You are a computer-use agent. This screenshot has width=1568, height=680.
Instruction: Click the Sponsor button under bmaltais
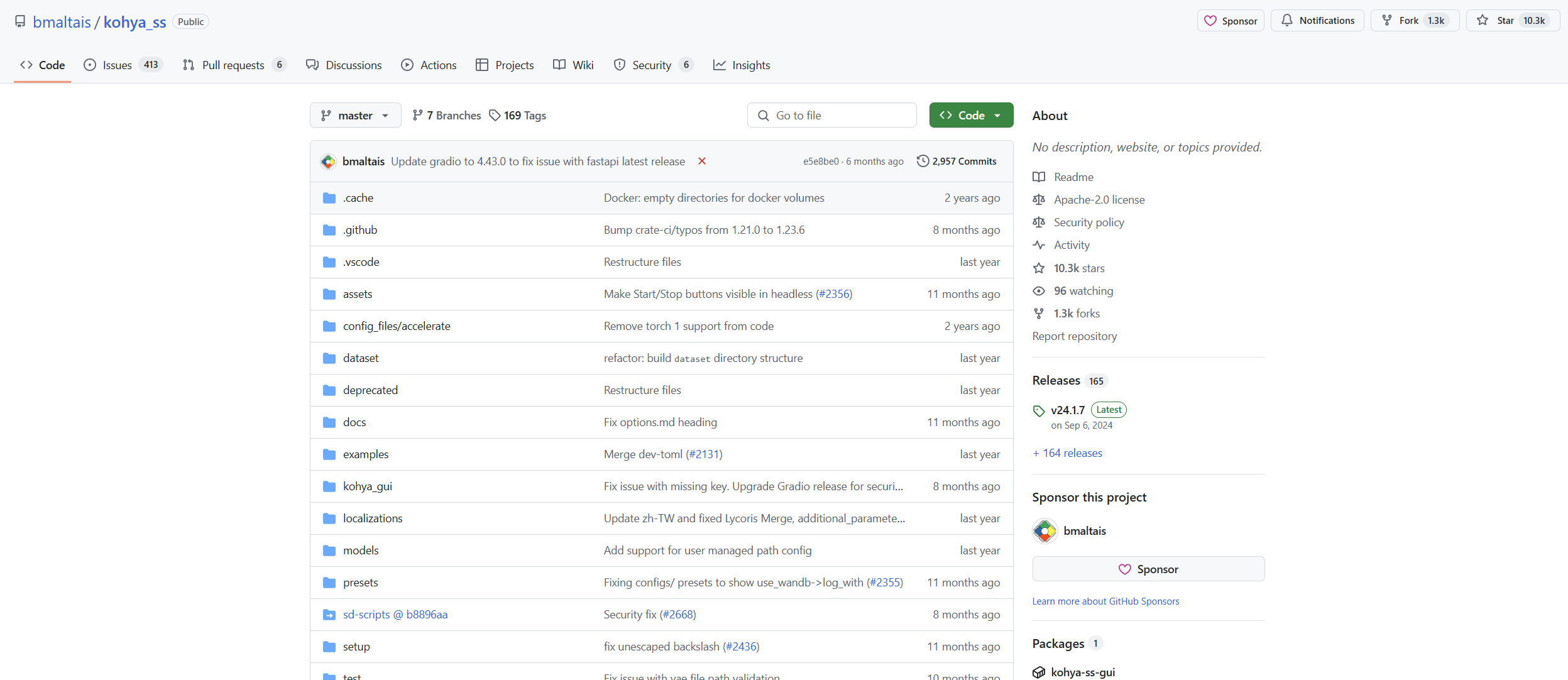[1148, 569]
